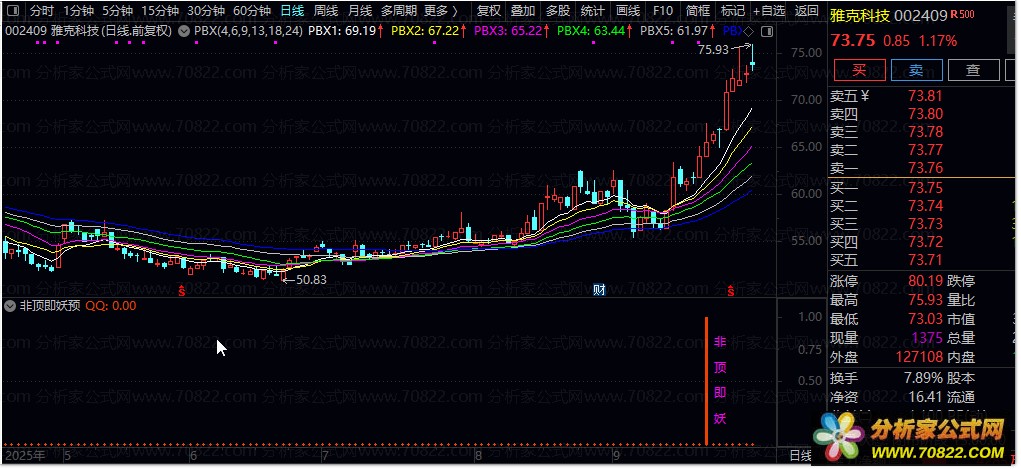Toggle 简框 simple frame view
The image size is (1021, 469).
click(x=698, y=11)
